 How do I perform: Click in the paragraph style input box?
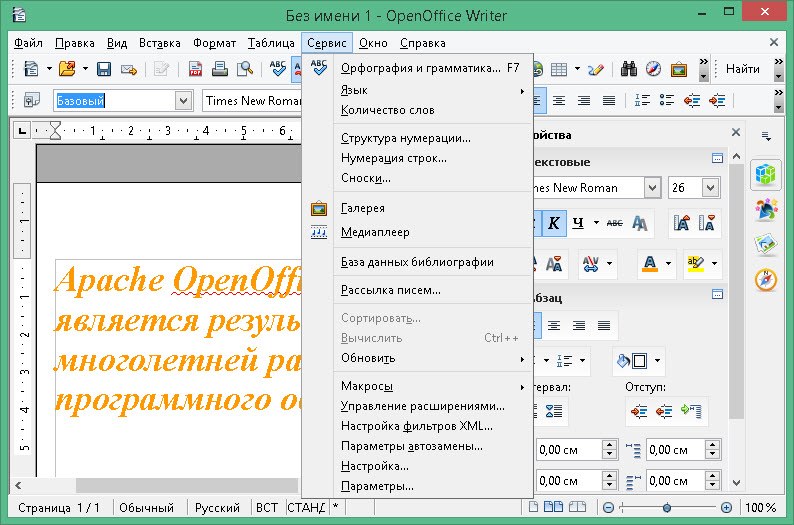[114, 100]
